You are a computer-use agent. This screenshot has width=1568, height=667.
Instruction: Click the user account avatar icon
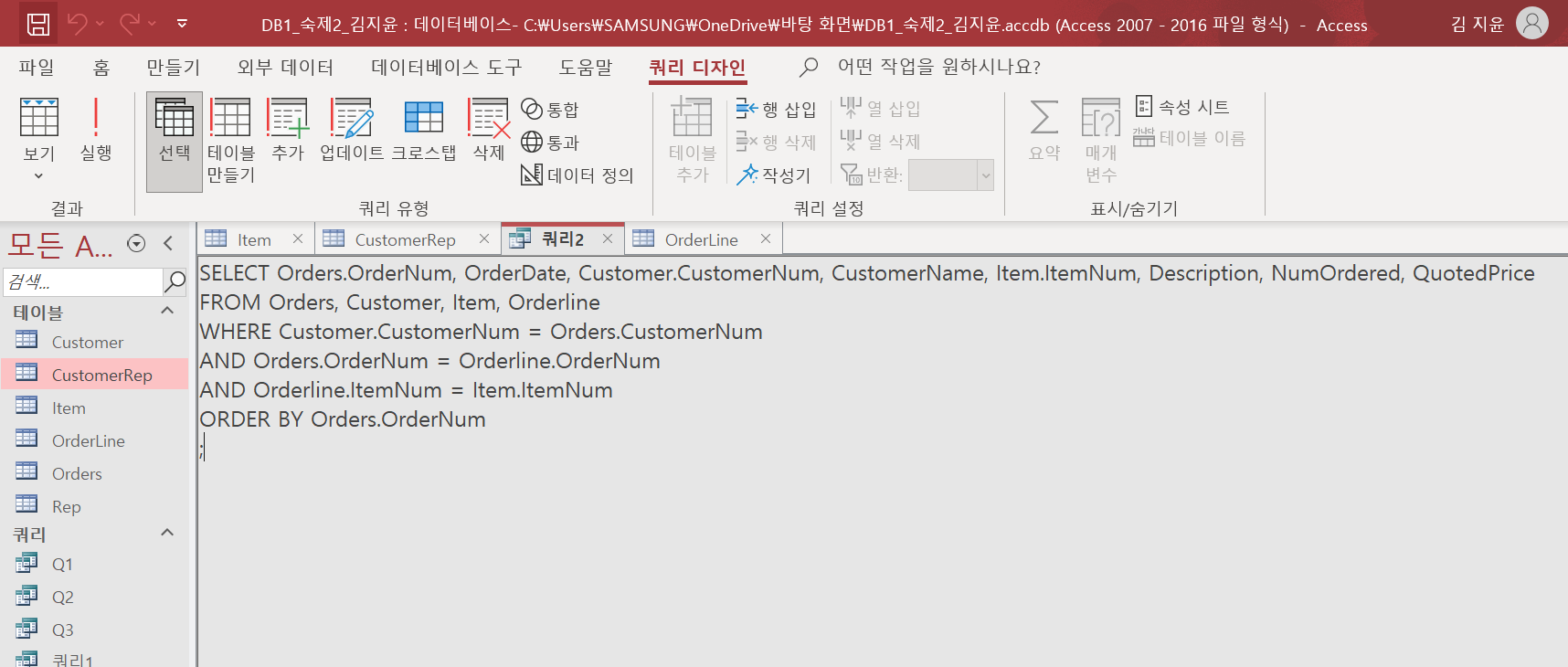pos(1532,23)
